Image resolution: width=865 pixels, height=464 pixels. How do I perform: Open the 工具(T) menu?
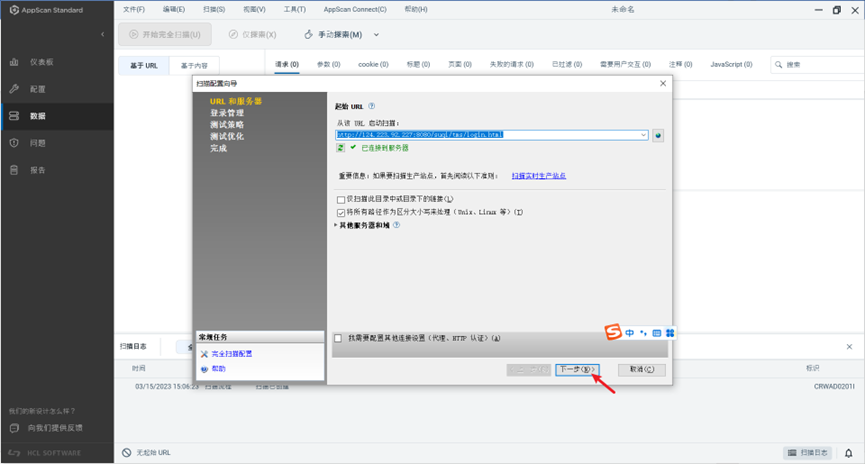pyautogui.click(x=295, y=9)
